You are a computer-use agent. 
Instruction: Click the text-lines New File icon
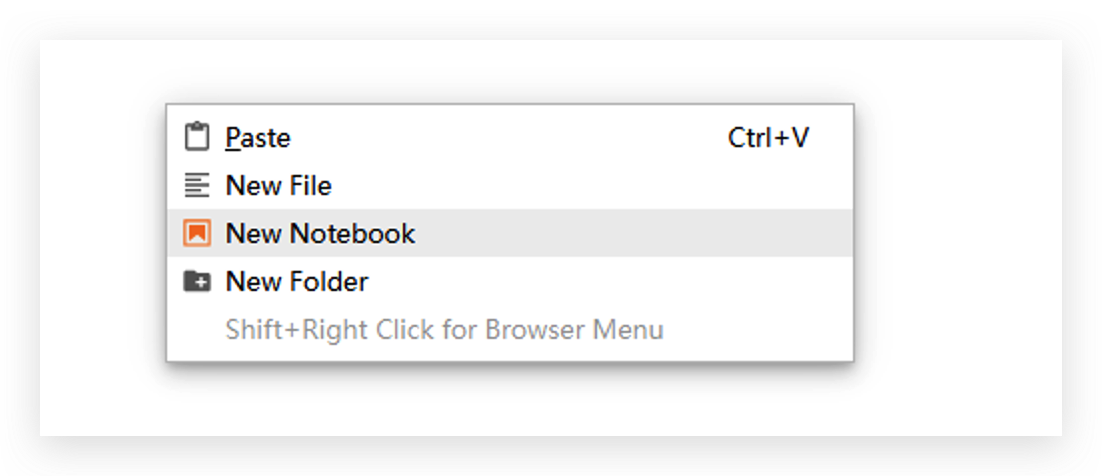pyautogui.click(x=197, y=186)
